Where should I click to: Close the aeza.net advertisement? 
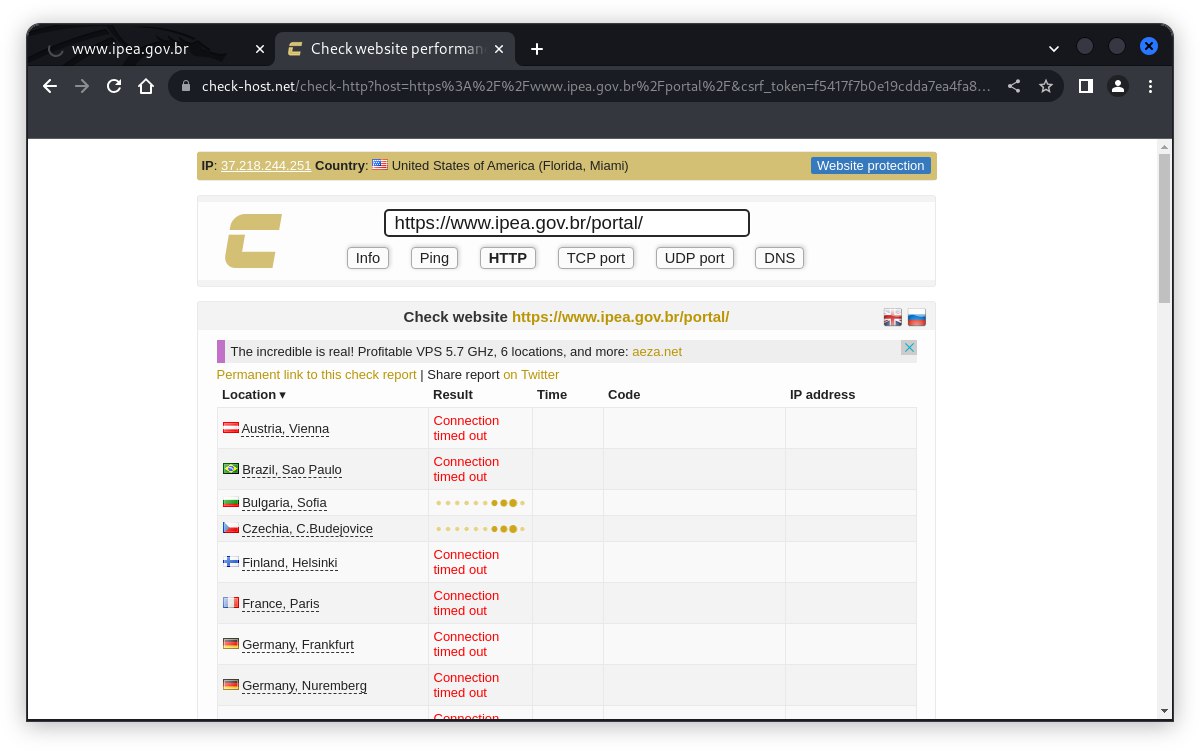pos(908,348)
